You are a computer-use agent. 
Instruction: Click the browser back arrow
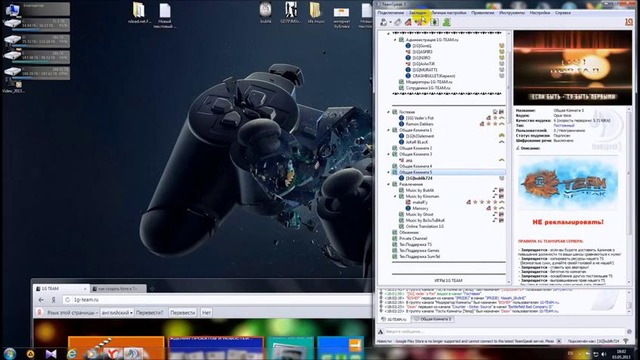pyautogui.click(x=41, y=300)
